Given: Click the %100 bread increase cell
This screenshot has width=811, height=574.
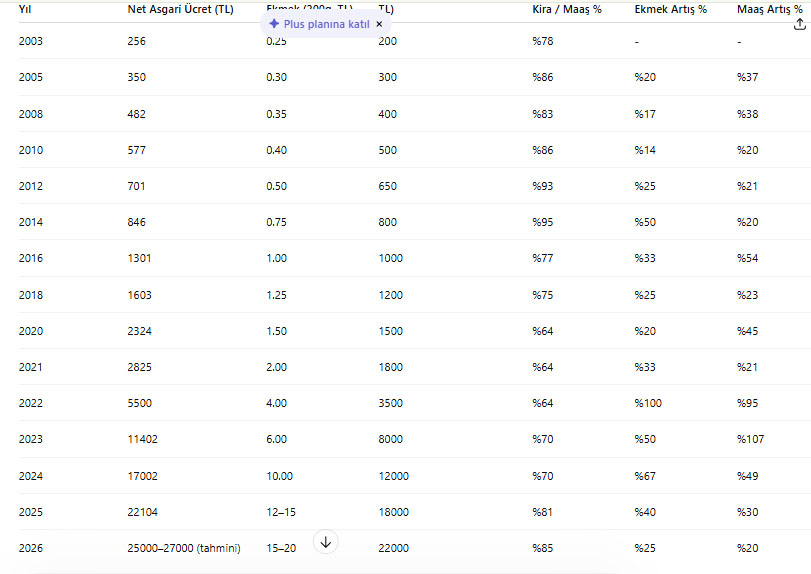Looking at the screenshot, I should [650, 403].
